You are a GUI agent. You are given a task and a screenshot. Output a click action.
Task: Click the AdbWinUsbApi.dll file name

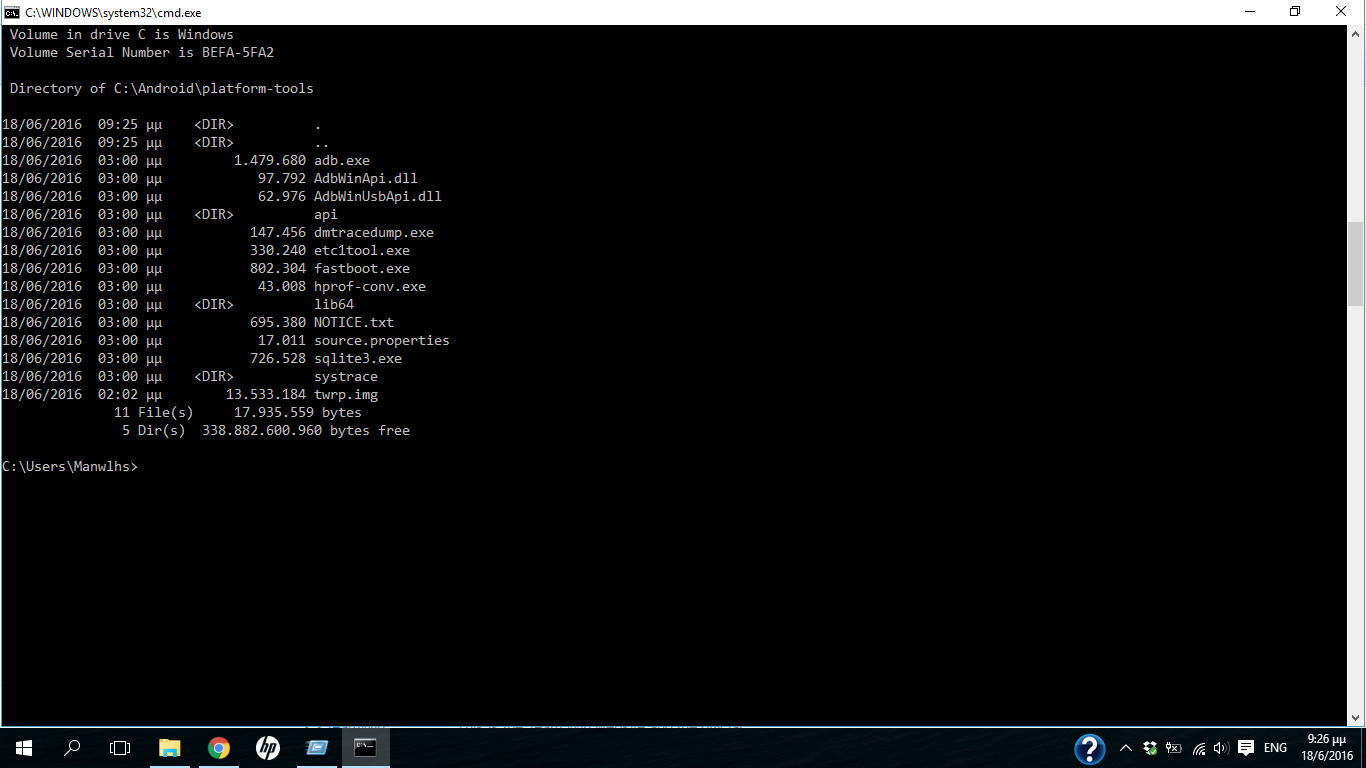click(x=378, y=196)
